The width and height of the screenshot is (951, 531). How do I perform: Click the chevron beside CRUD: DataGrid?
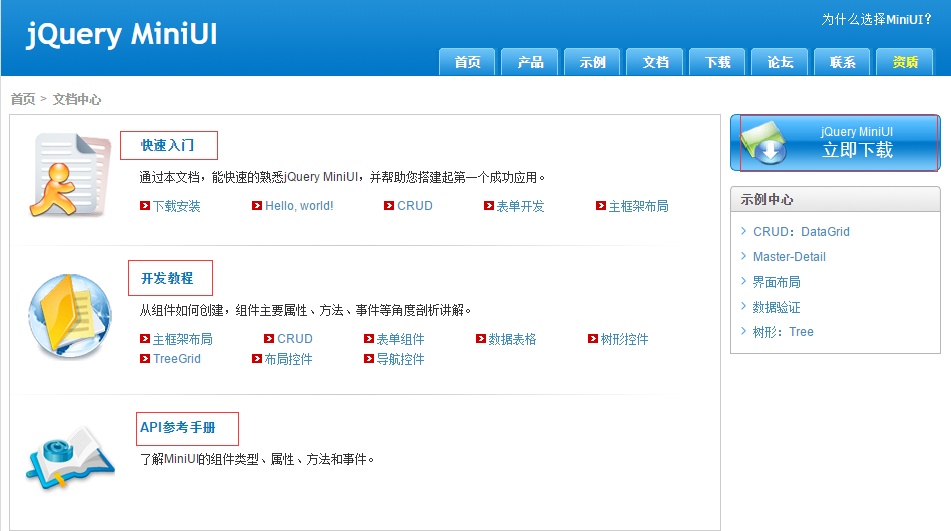coord(744,230)
